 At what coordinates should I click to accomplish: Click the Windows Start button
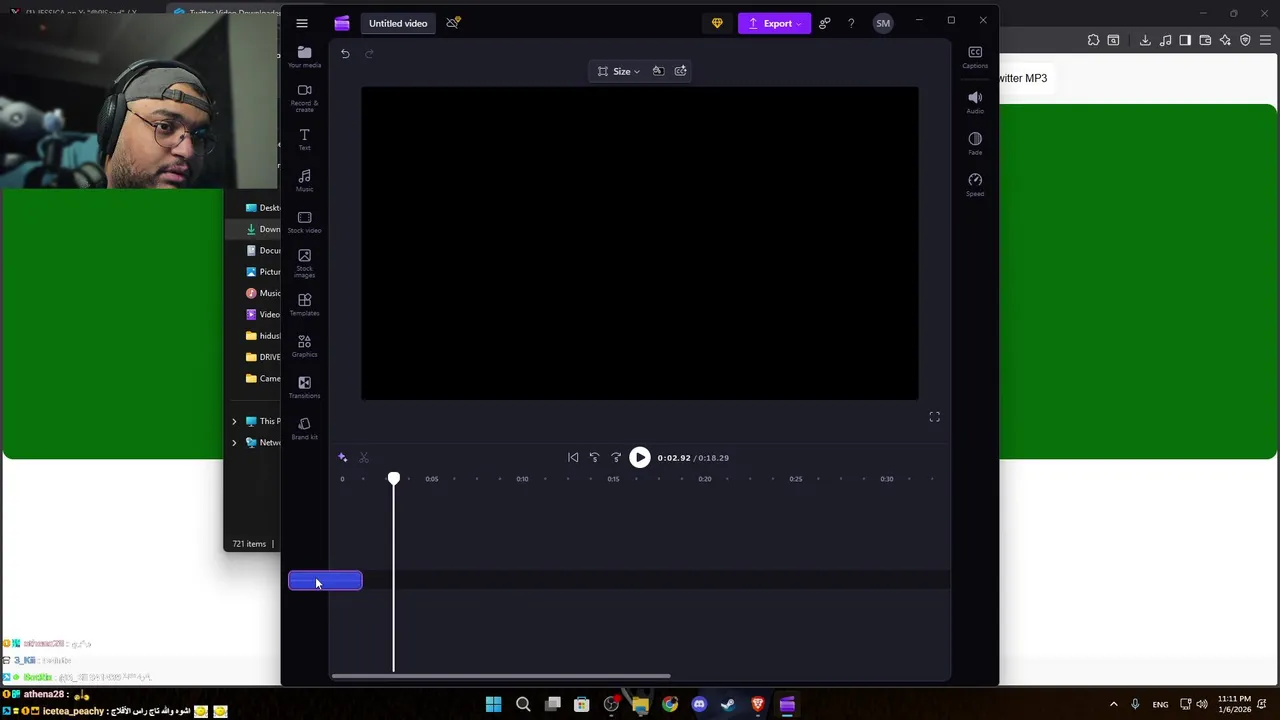[x=493, y=705]
